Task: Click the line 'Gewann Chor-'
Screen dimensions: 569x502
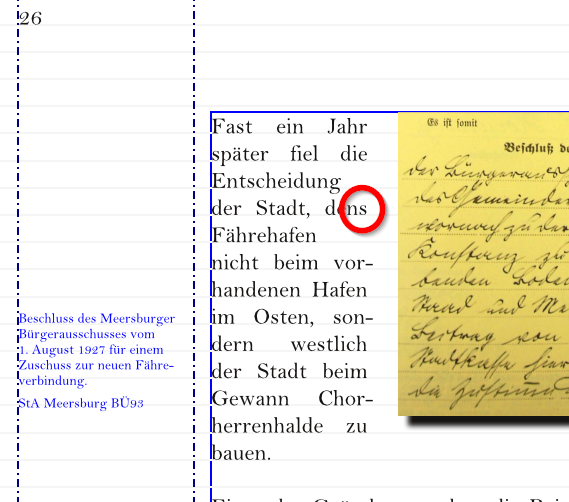Action: click(292, 399)
